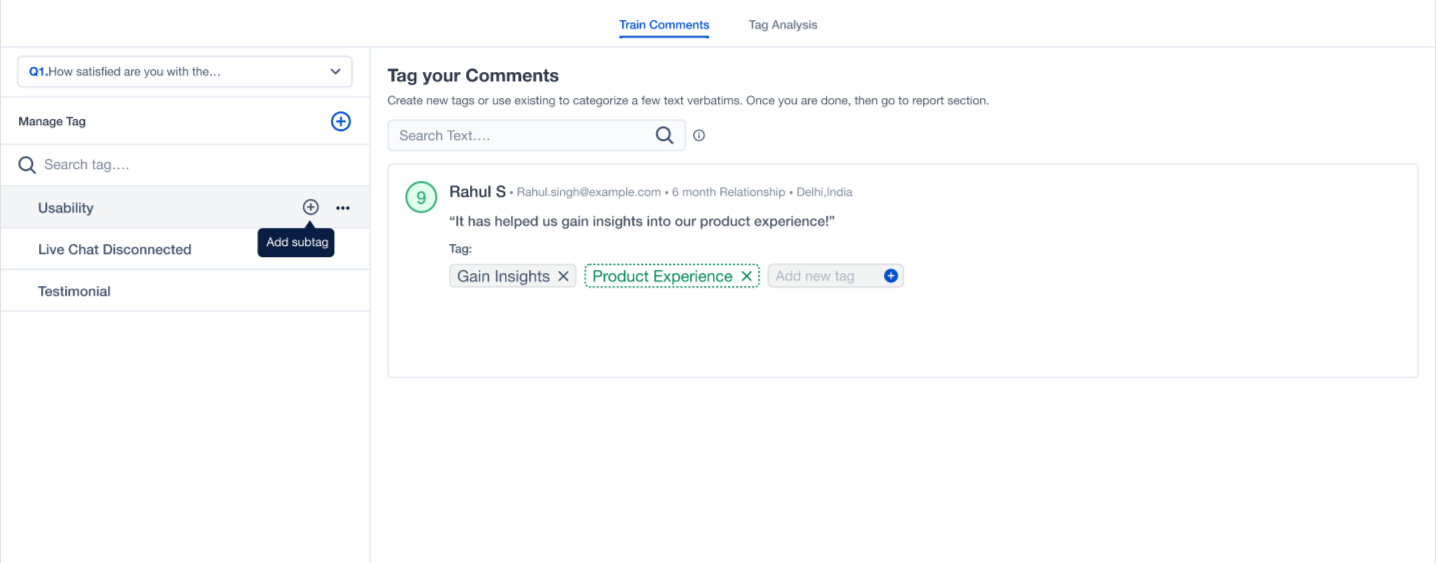Open the Q1 question dropdown

(x=185, y=72)
